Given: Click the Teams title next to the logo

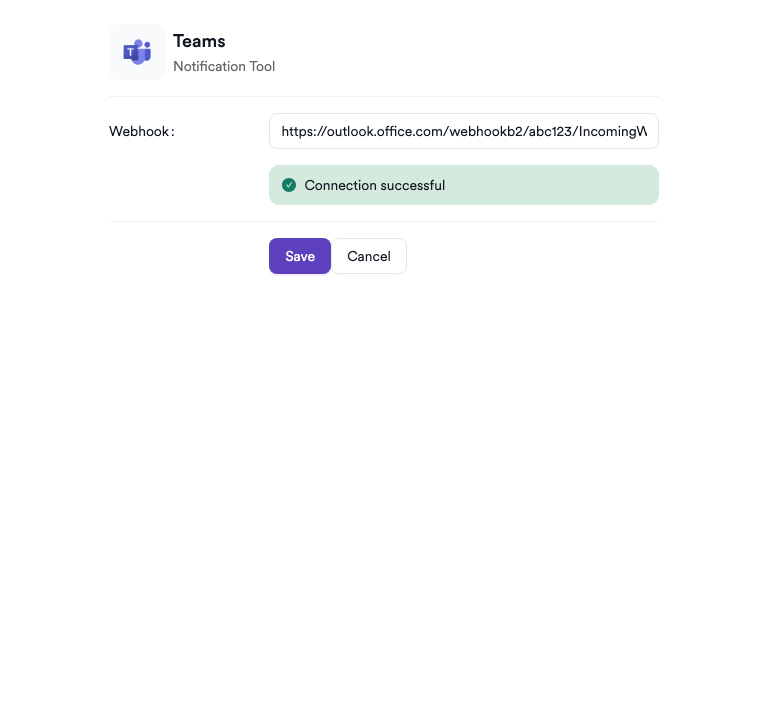Looking at the screenshot, I should [x=199, y=41].
